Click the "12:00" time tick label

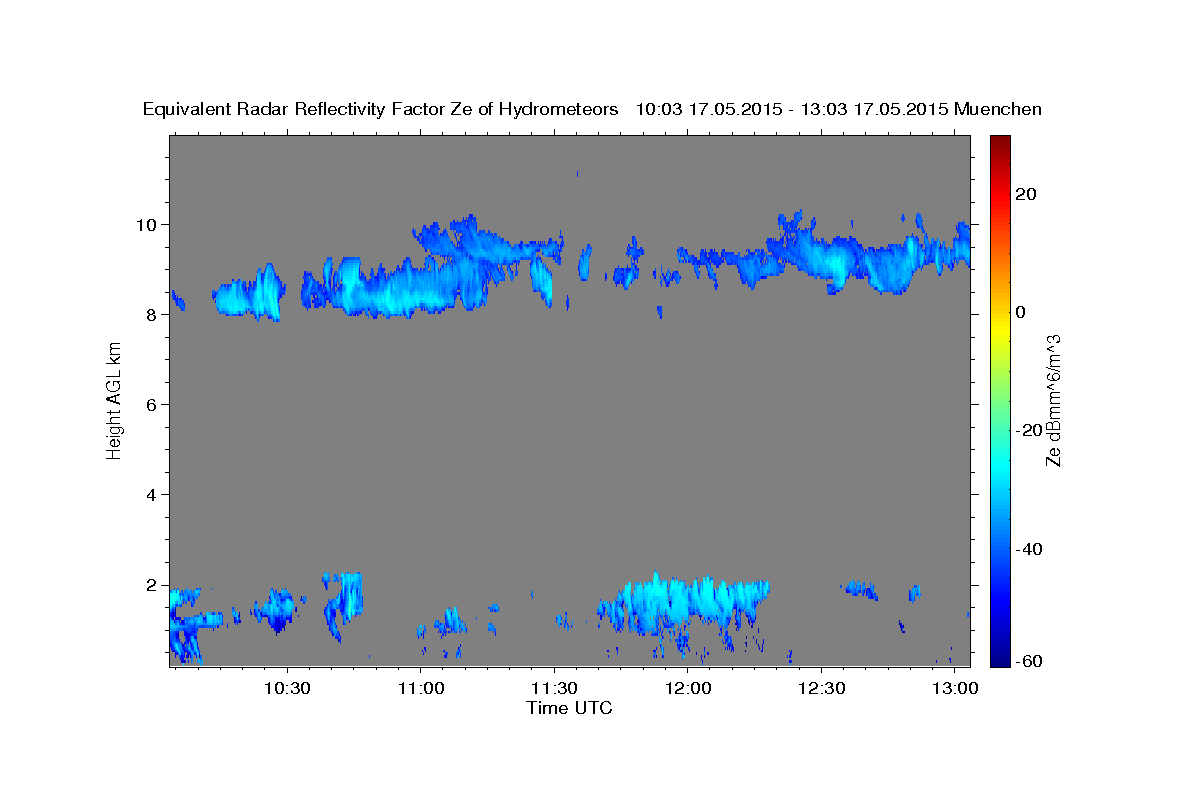click(x=688, y=689)
